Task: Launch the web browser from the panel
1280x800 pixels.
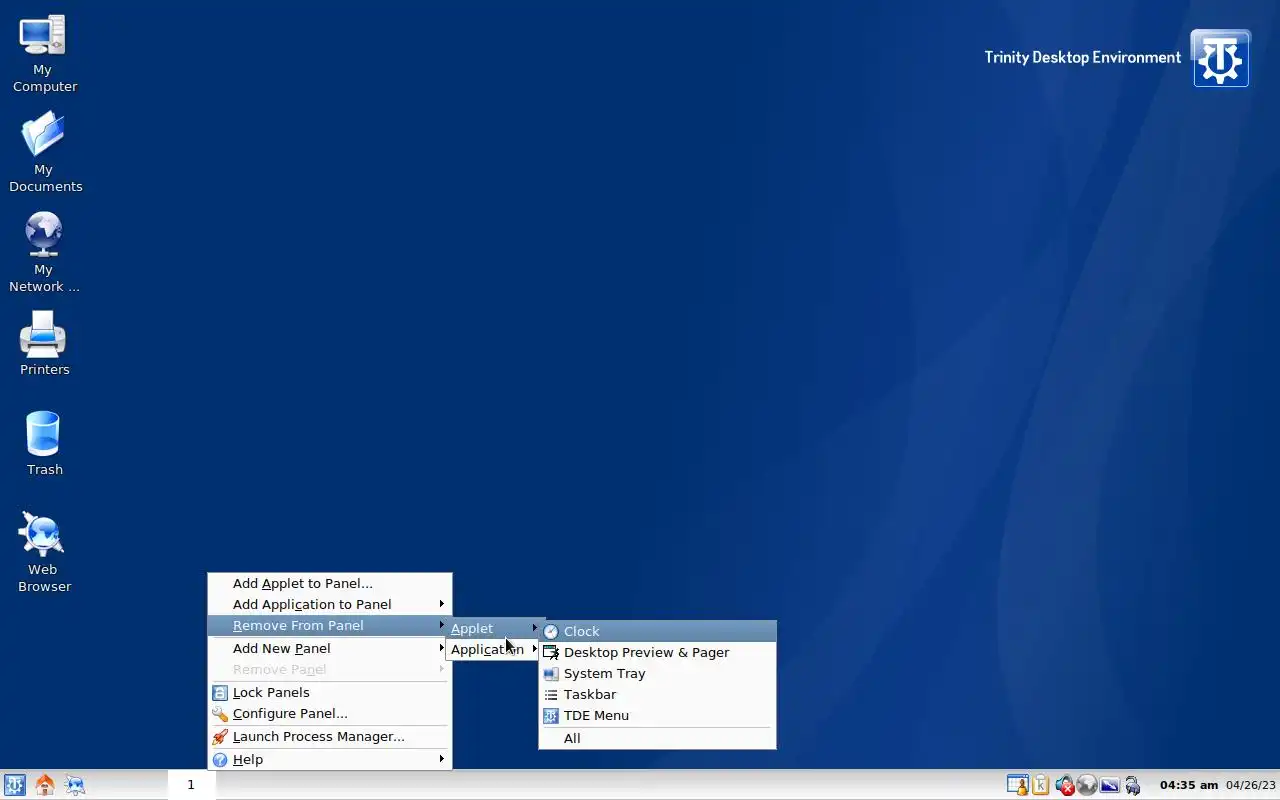Action: tap(75, 785)
